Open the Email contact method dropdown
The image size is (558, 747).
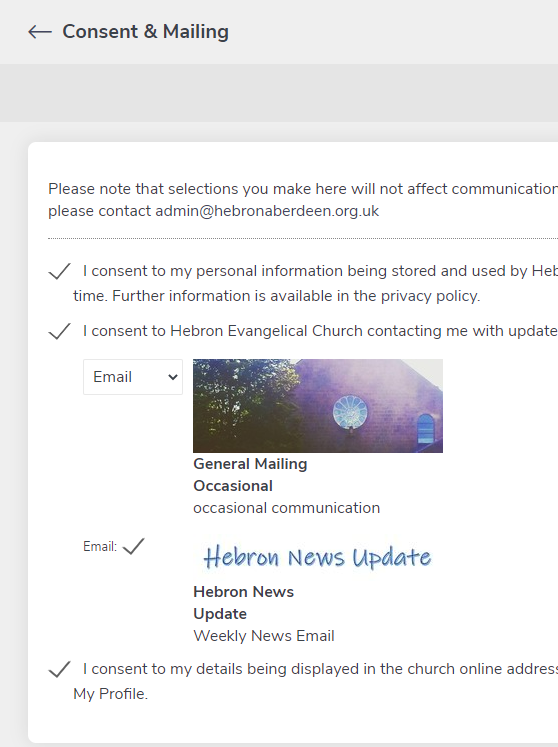pos(133,377)
